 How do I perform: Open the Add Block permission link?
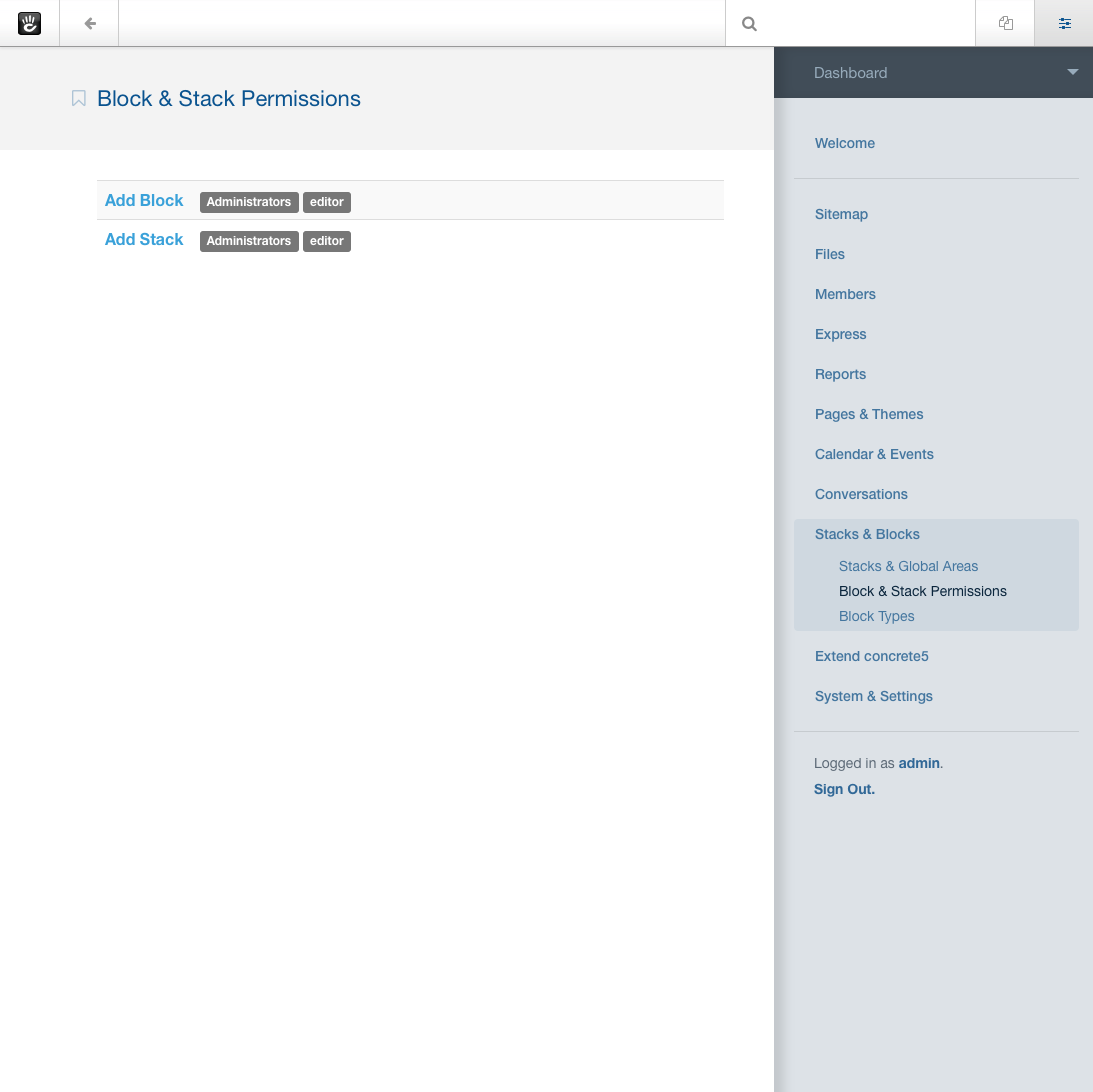[143, 200]
